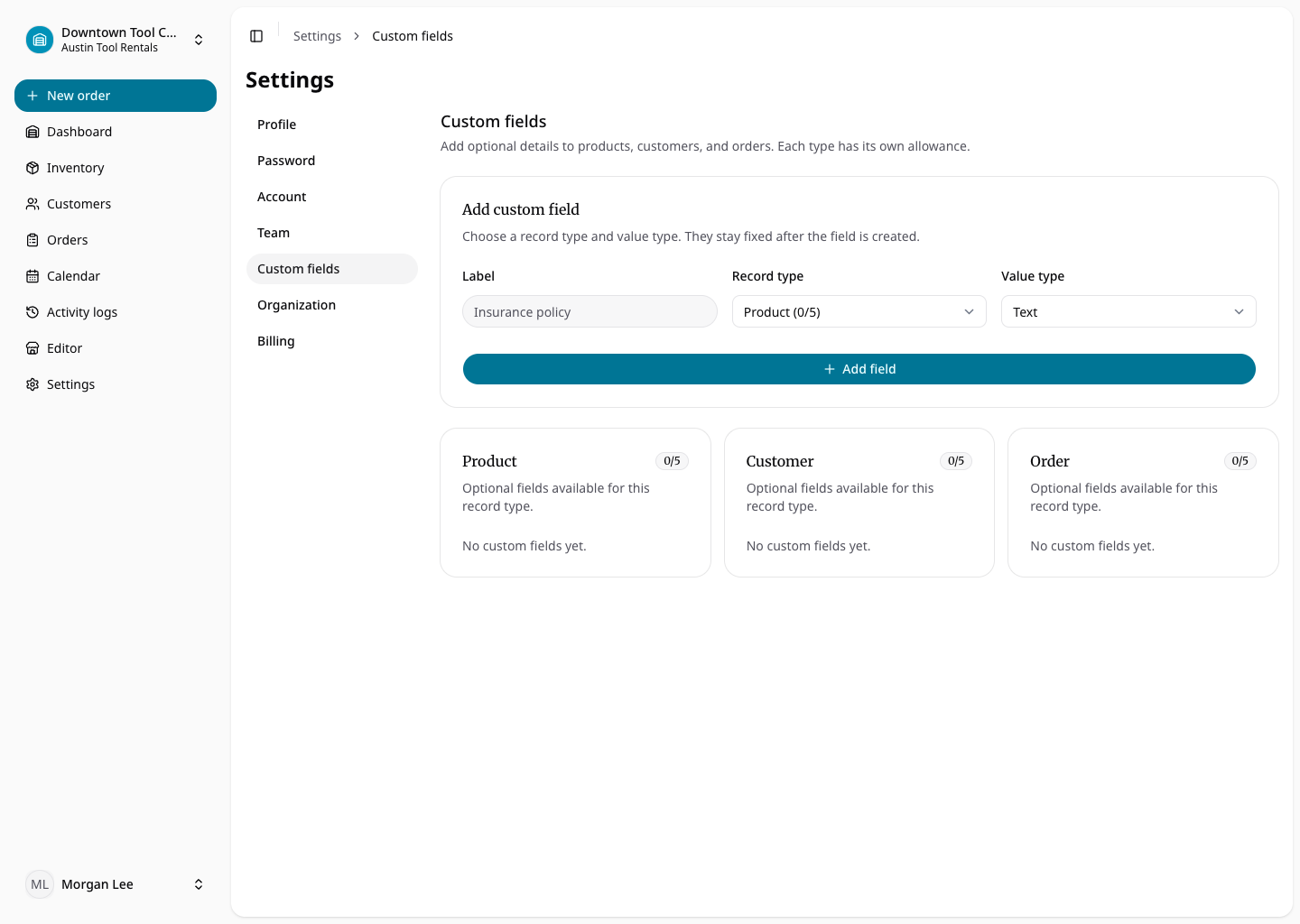Click the Settings gear icon

coord(32,384)
